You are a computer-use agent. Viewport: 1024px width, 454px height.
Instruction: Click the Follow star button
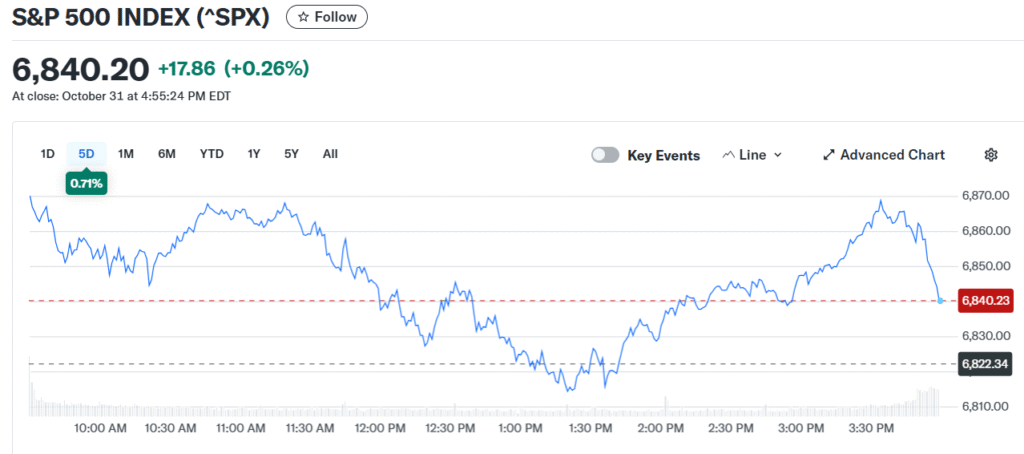[x=327, y=17]
